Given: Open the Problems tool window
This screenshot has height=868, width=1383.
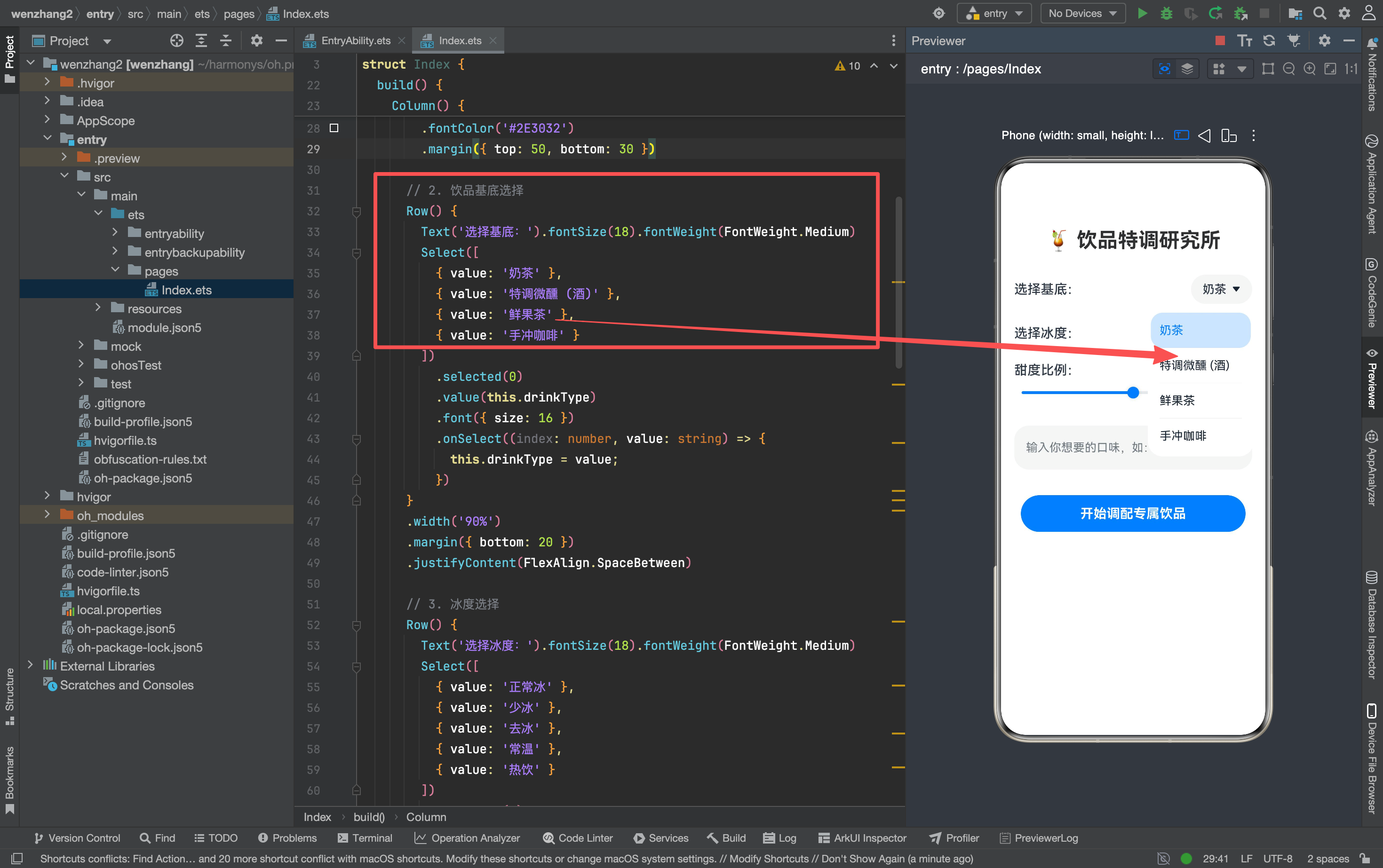Looking at the screenshot, I should click(287, 837).
